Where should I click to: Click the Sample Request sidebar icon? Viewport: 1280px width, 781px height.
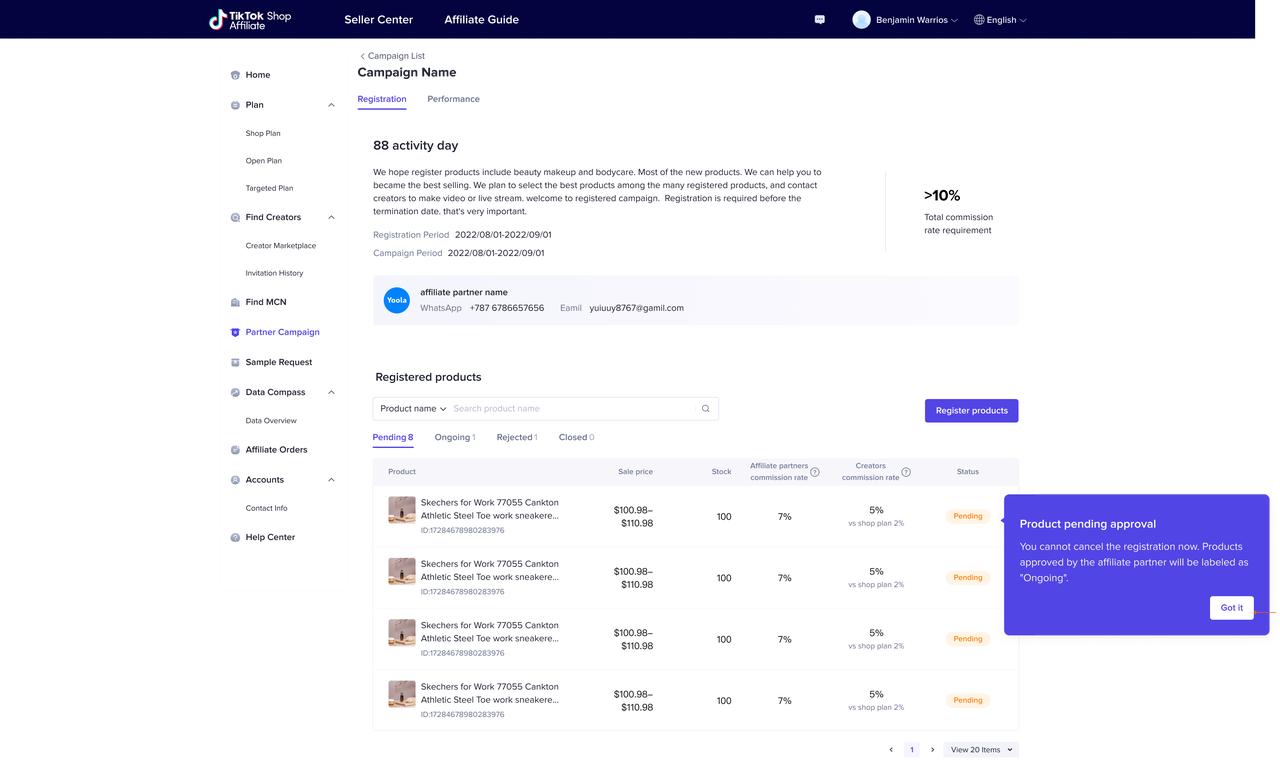pyautogui.click(x=235, y=362)
